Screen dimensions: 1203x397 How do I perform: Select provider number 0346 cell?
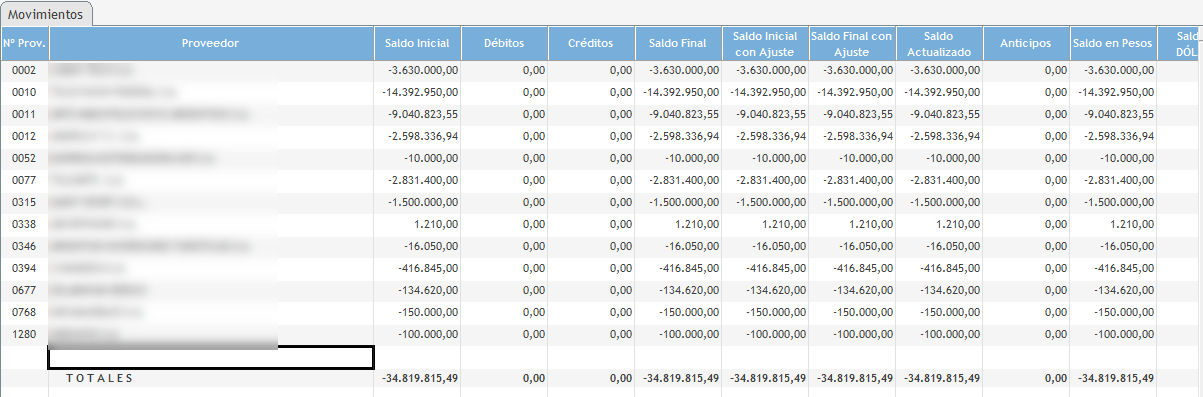24,246
